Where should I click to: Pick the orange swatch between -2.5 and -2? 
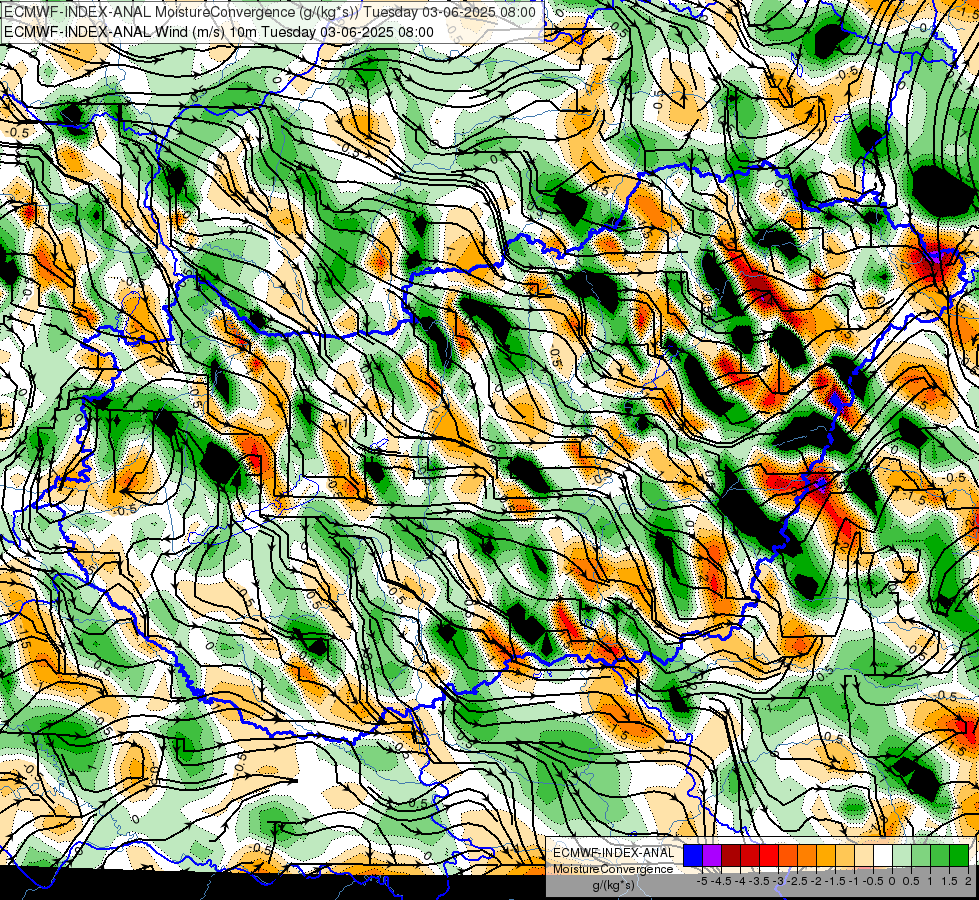[807, 855]
